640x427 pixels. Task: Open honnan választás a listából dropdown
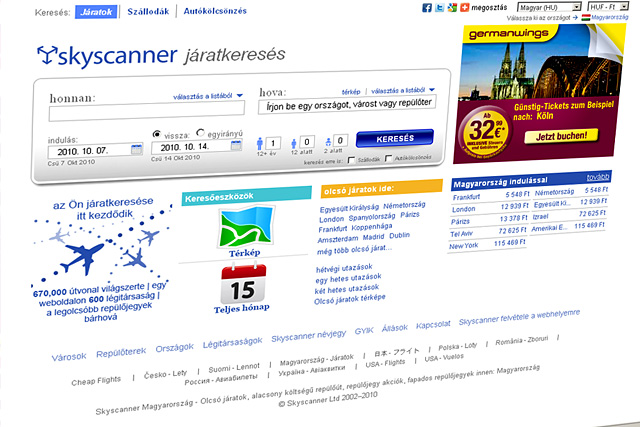(x=208, y=96)
